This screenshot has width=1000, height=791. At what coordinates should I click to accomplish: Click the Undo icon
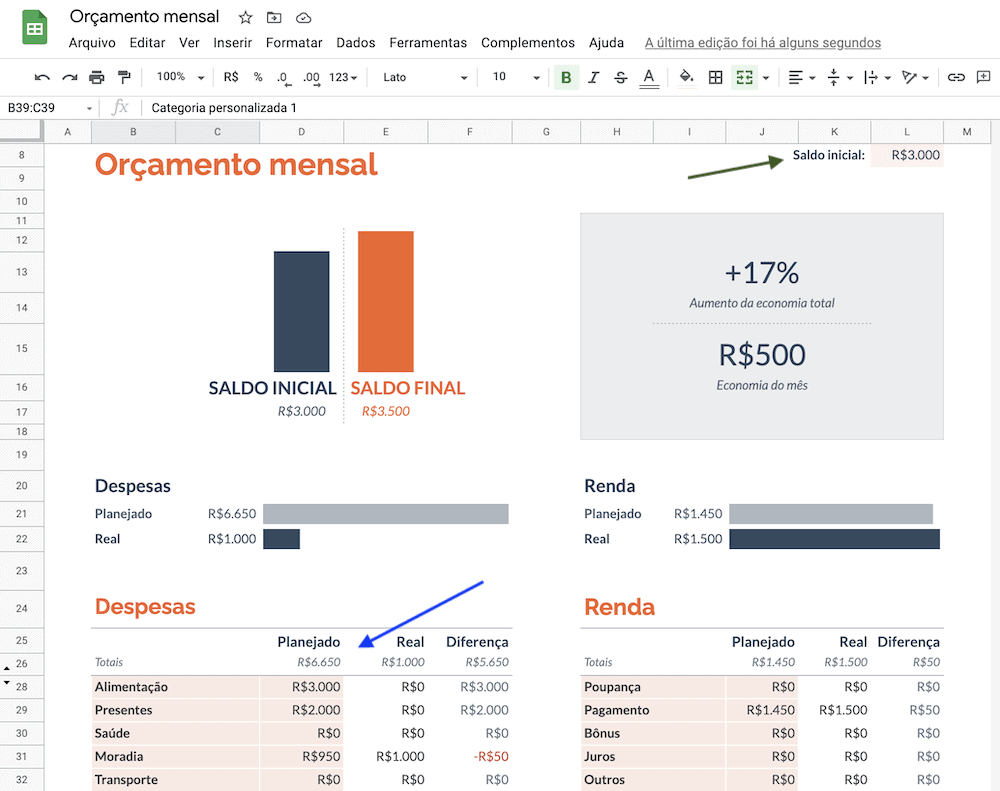(42, 77)
